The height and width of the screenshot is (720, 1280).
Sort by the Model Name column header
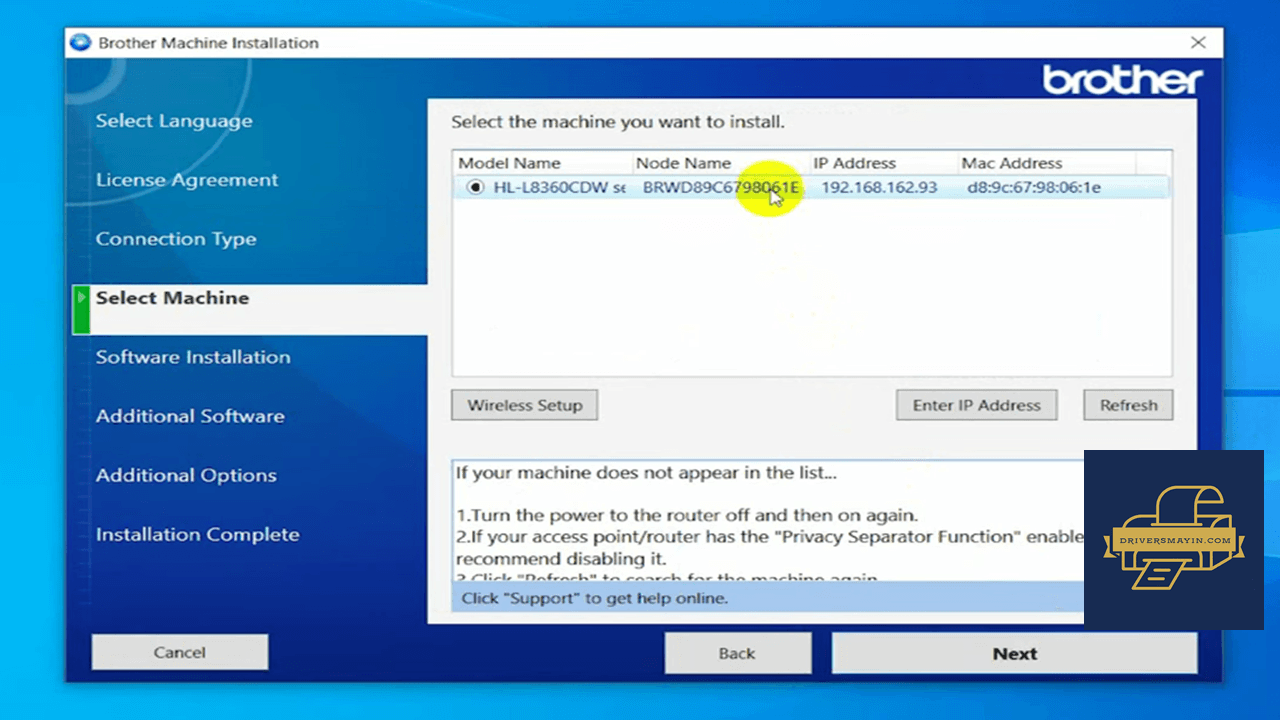(509, 163)
